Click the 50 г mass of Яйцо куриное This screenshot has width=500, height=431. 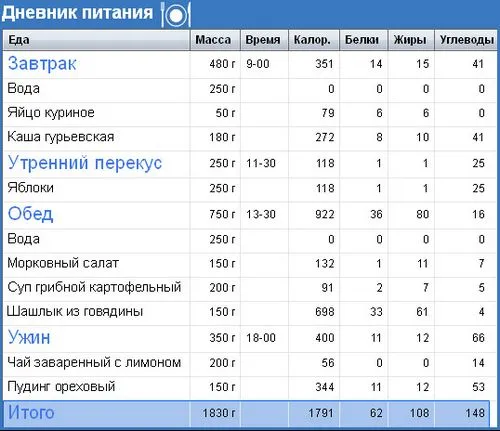(225, 113)
